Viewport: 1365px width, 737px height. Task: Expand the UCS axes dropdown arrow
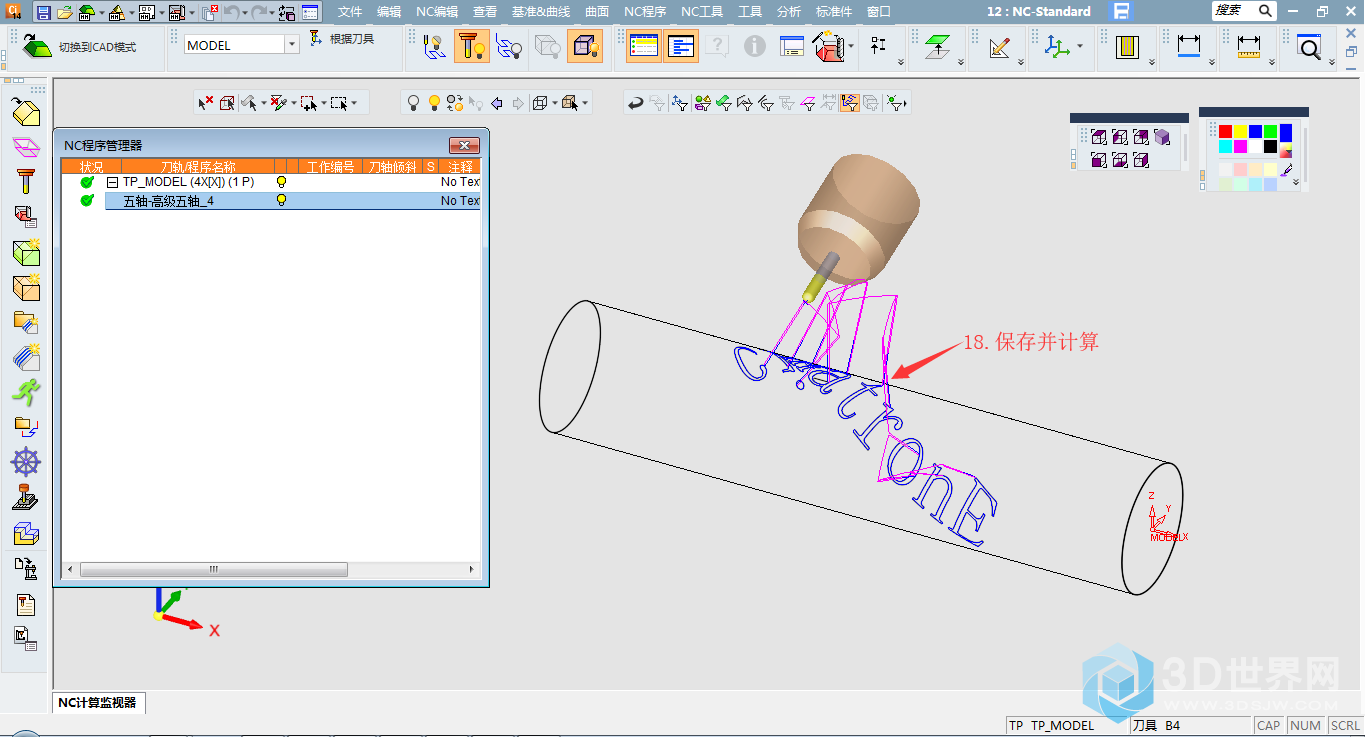coord(1080,46)
